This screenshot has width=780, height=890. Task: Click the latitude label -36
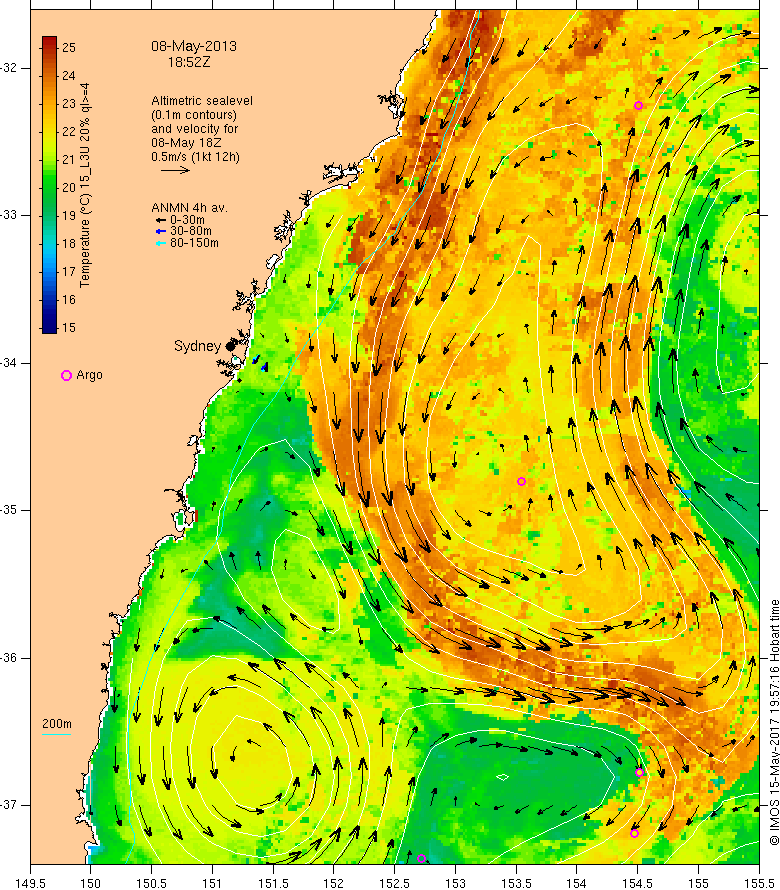coord(9,658)
